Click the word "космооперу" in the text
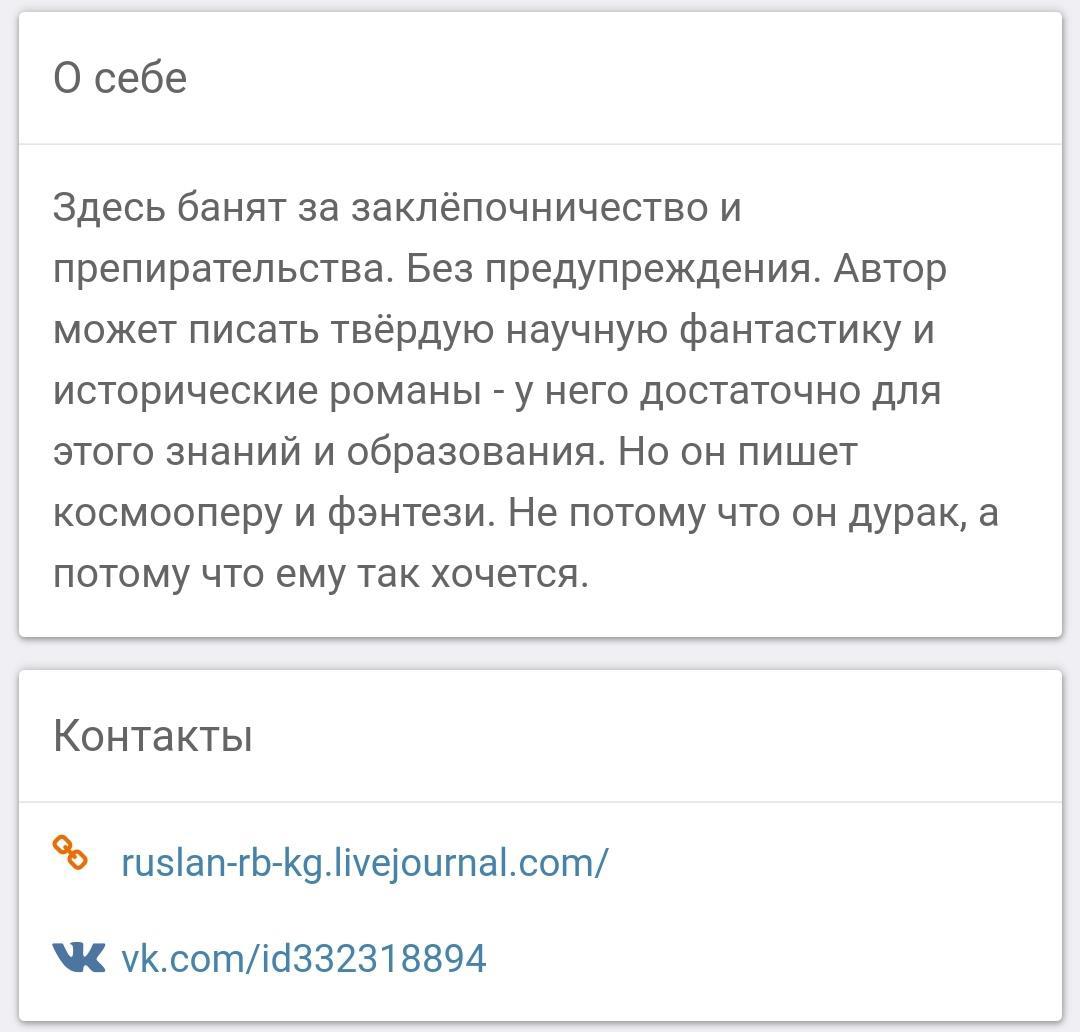Image resolution: width=1080 pixels, height=1032 pixels. pyautogui.click(x=166, y=513)
